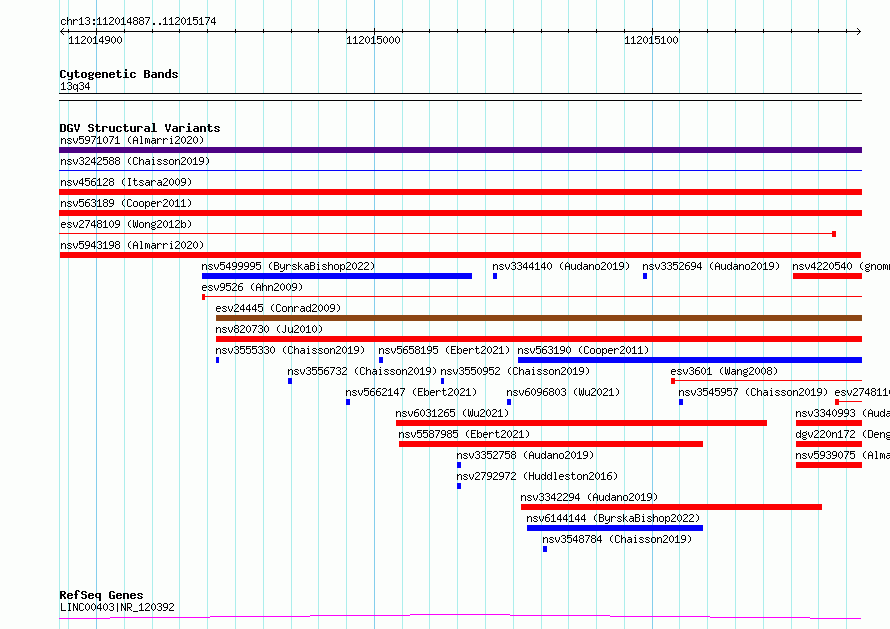This screenshot has height=629, width=890.
Task: Click the blue marker under nsv6096803
Action: pos(509,402)
